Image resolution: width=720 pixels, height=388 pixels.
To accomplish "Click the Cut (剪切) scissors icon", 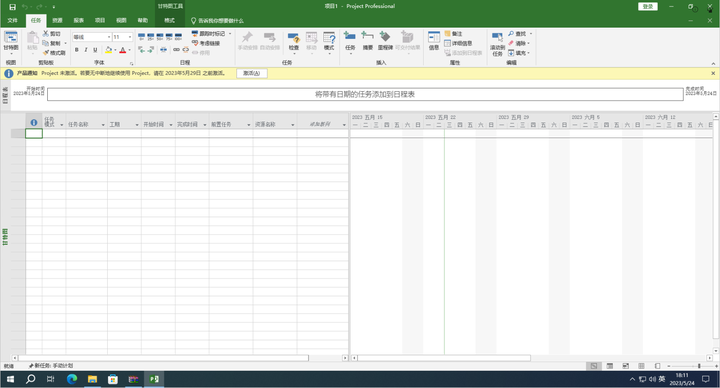I will pos(46,34).
